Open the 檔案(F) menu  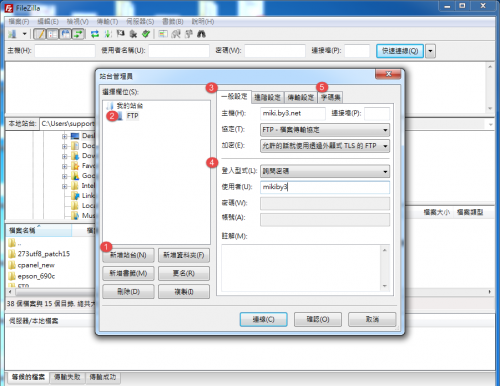[x=19, y=22]
